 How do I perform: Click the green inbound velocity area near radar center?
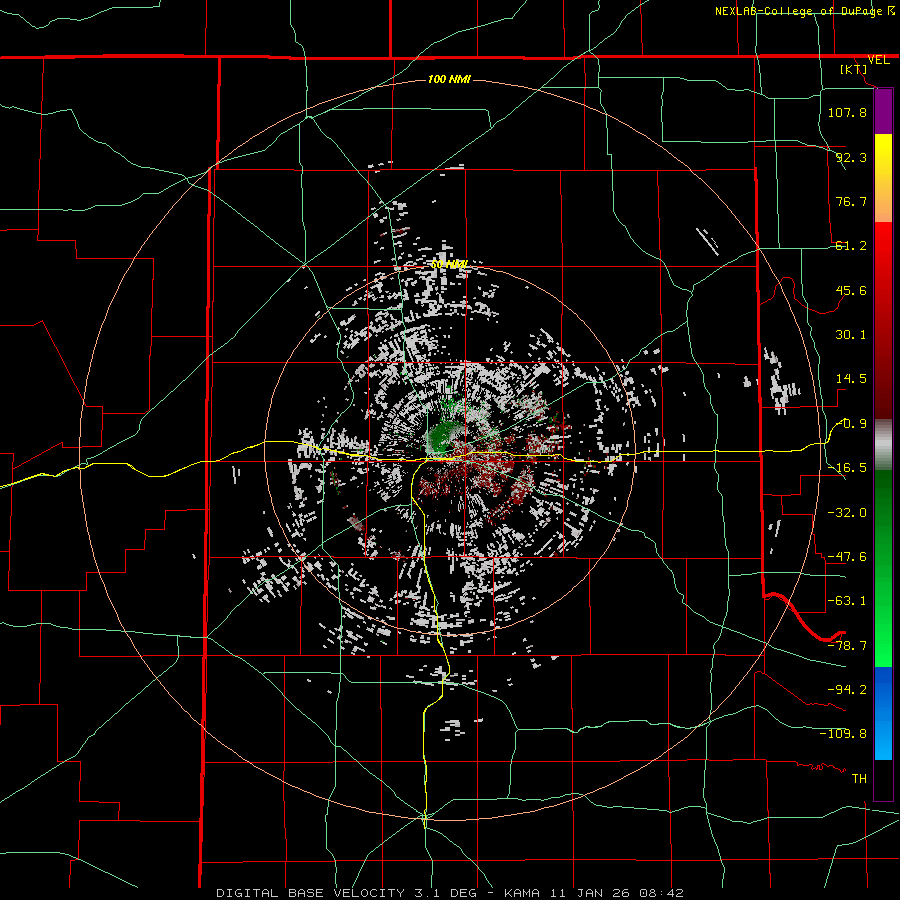pos(441,439)
